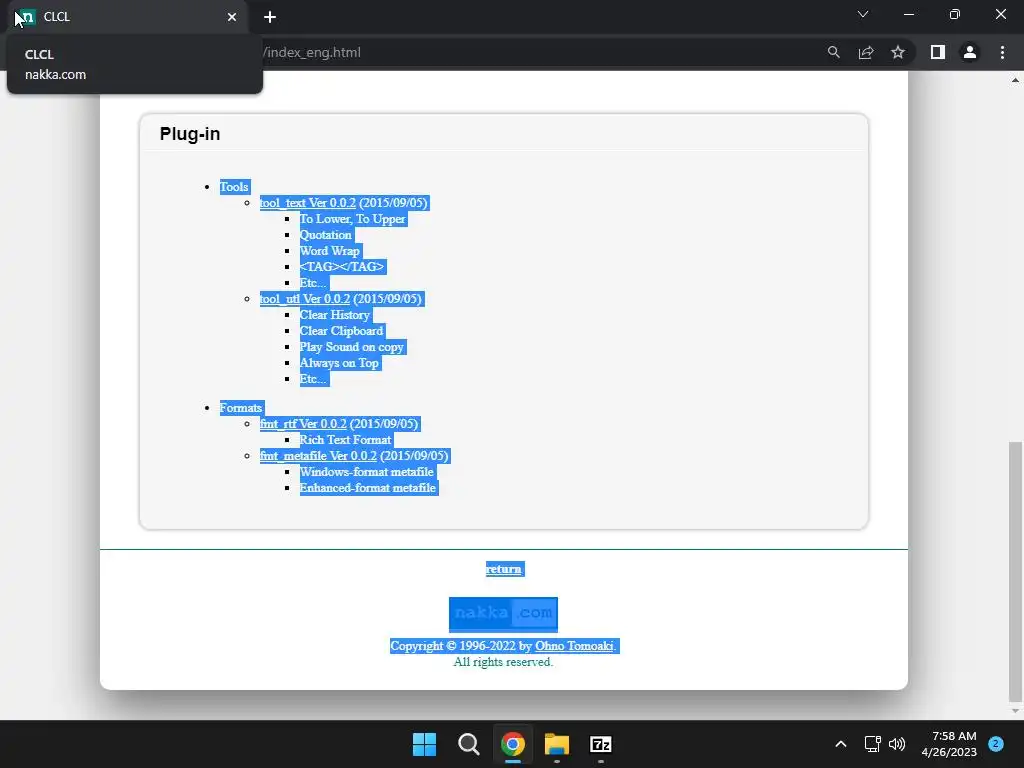Select the CLCL tab
This screenshot has width=1024, height=768.
pyautogui.click(x=127, y=17)
